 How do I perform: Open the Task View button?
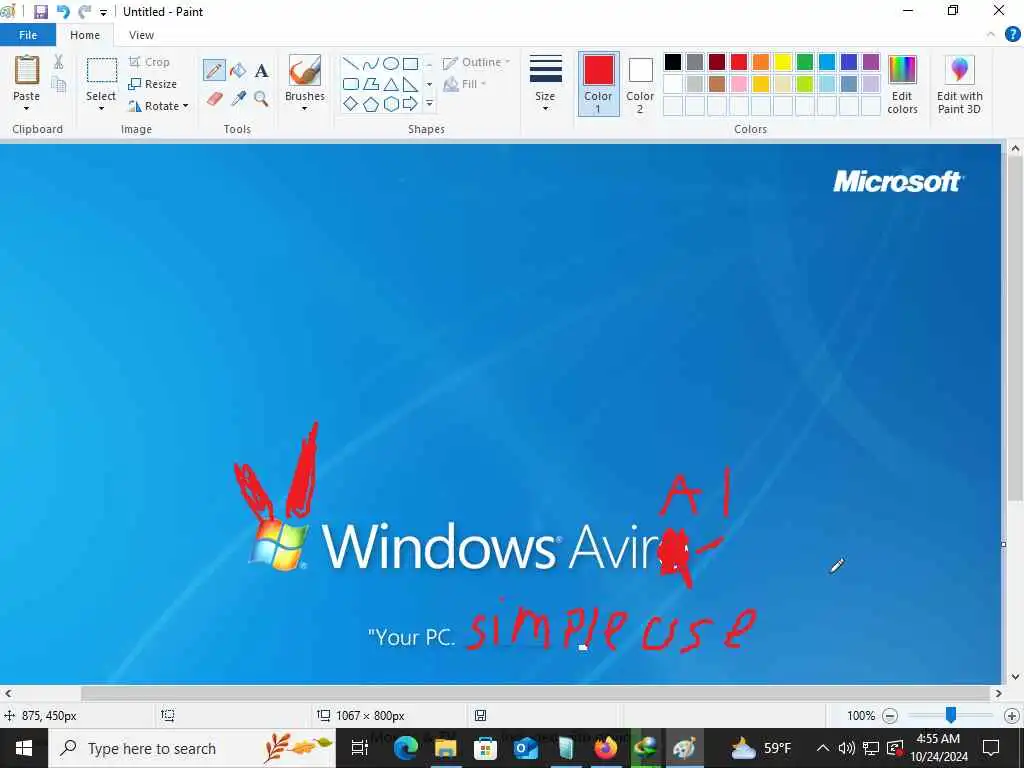point(360,748)
